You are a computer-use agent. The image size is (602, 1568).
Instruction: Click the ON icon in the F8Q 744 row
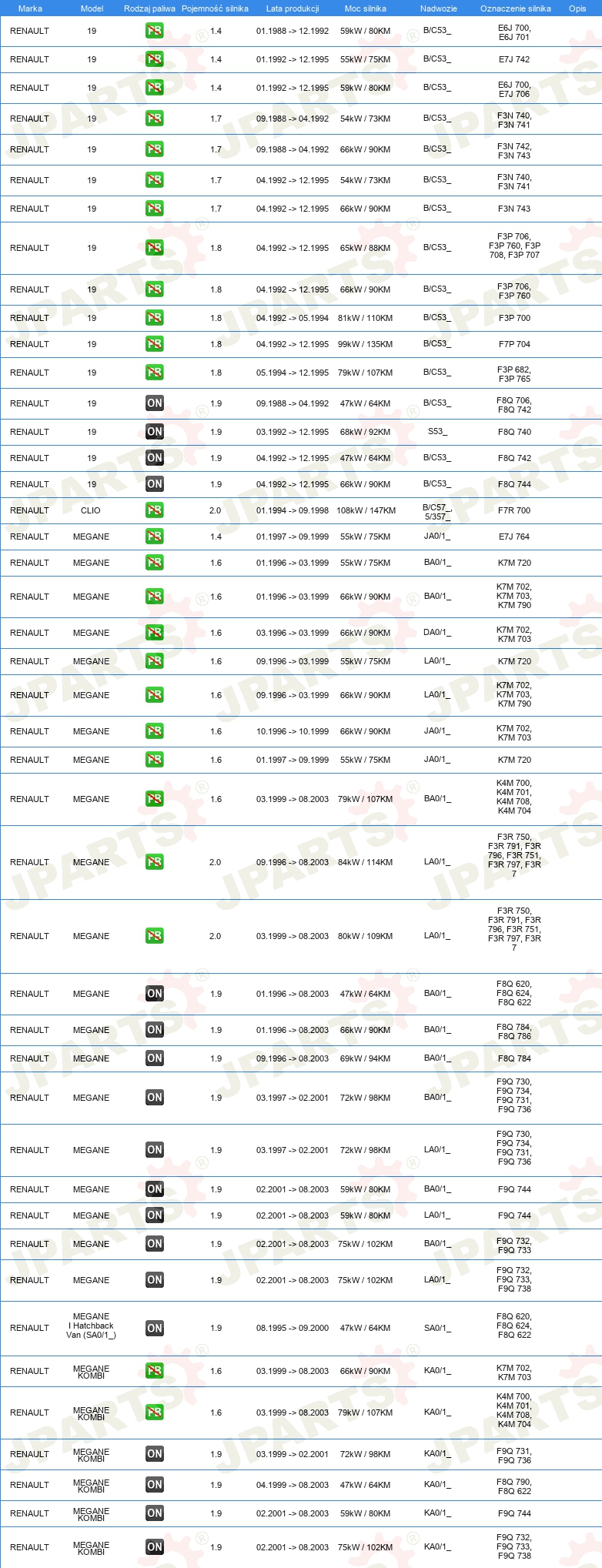[155, 484]
